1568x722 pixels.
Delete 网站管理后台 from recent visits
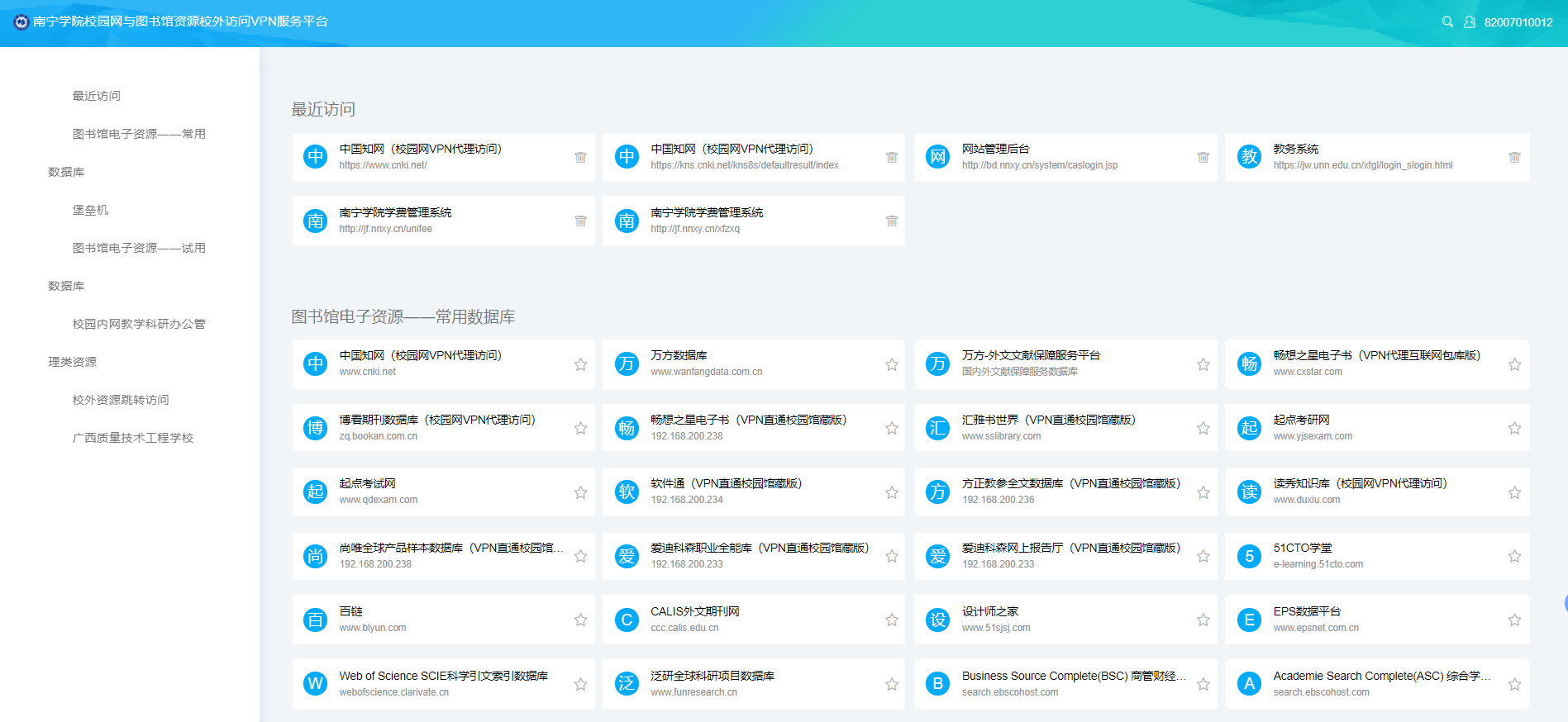click(x=1203, y=157)
